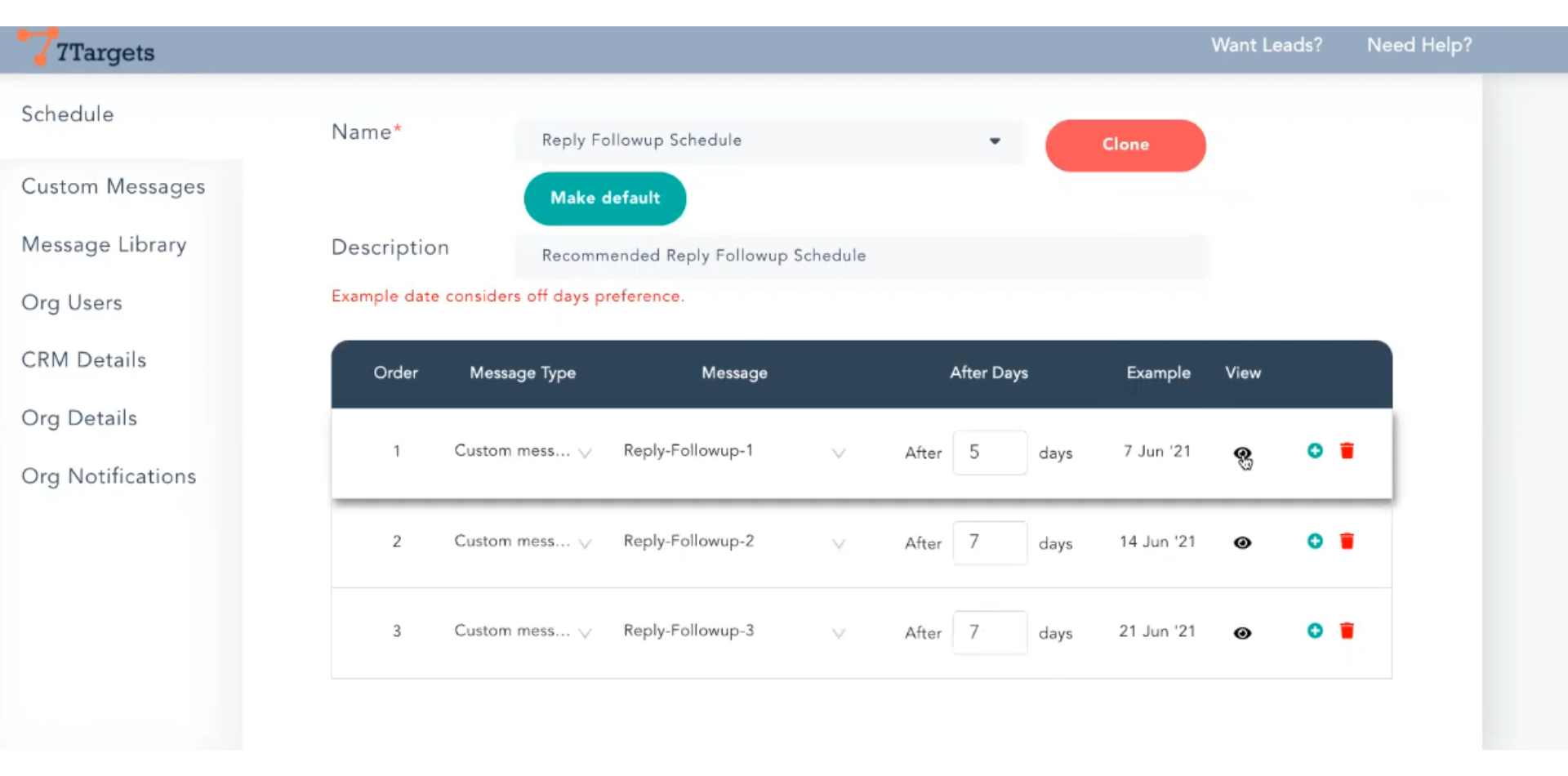Focus the After Days field for row 1
This screenshot has width=1568, height=776.
pos(989,453)
